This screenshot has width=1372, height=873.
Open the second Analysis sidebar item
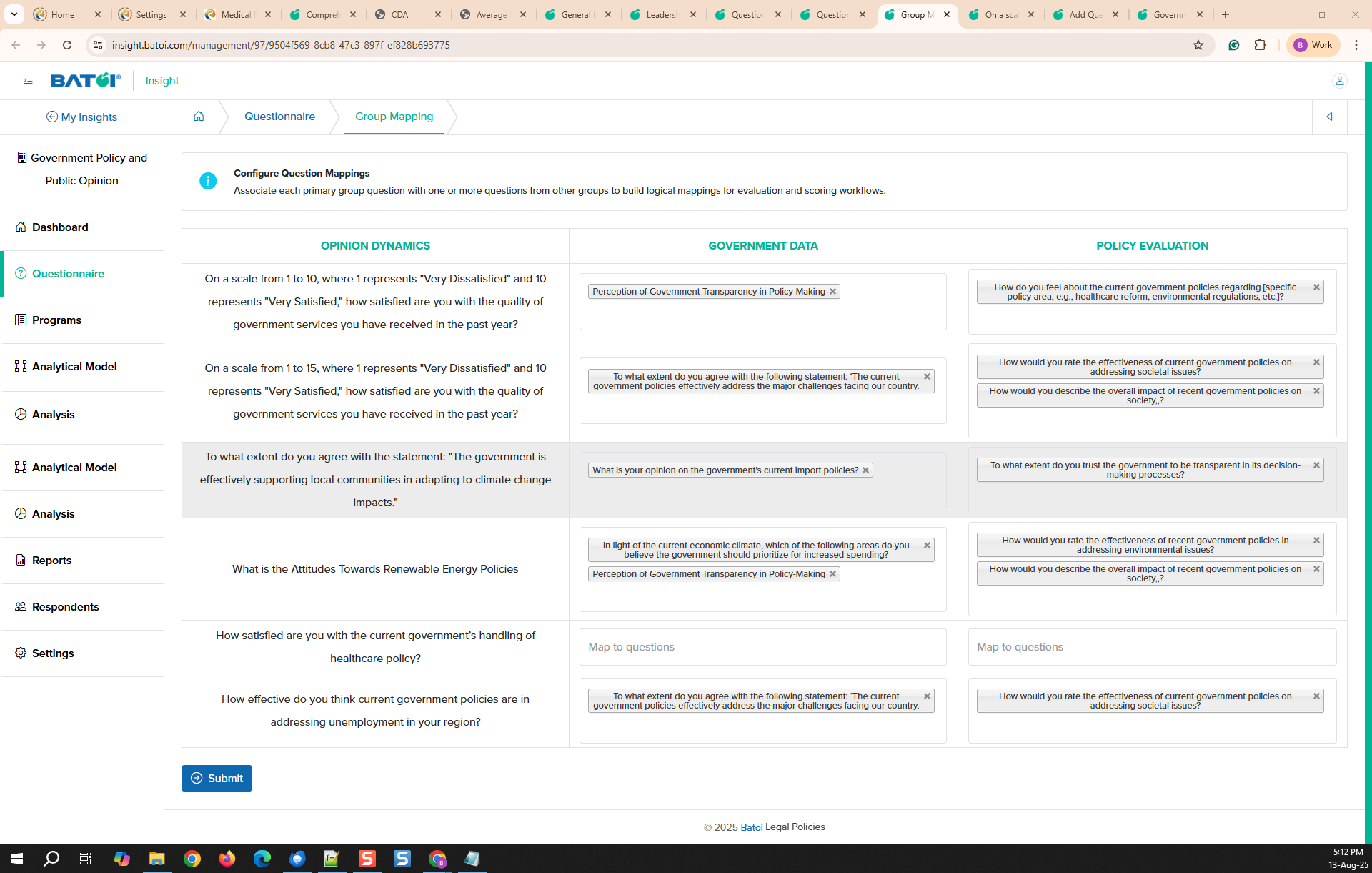click(82, 514)
